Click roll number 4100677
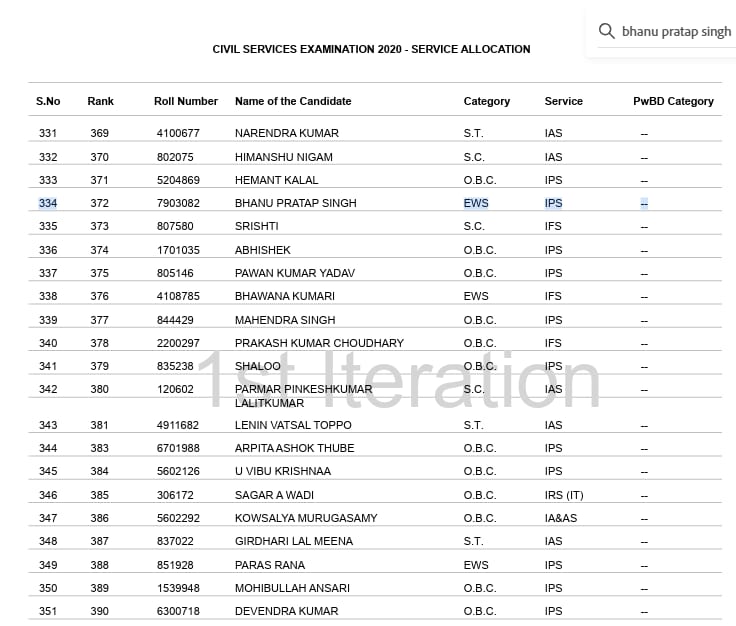The image size is (736, 626). [x=178, y=133]
